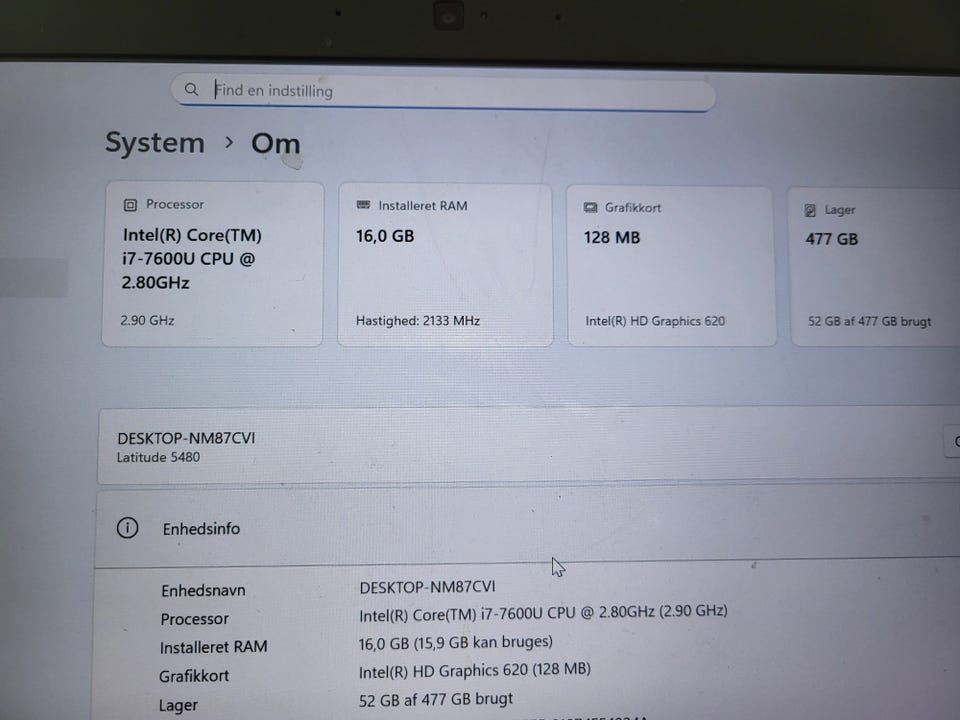Click the 'Om' breadcrumb title
The width and height of the screenshot is (960, 720).
click(276, 144)
